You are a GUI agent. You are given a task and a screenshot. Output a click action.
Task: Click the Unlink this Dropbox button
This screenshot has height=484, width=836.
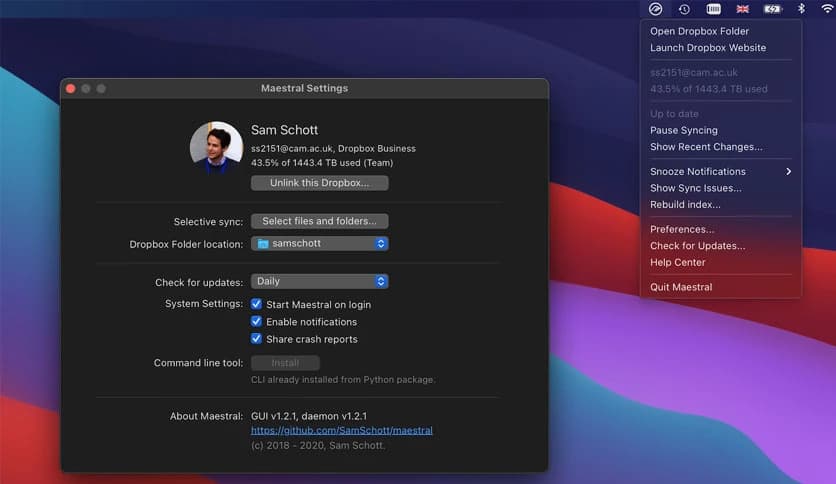click(319, 183)
